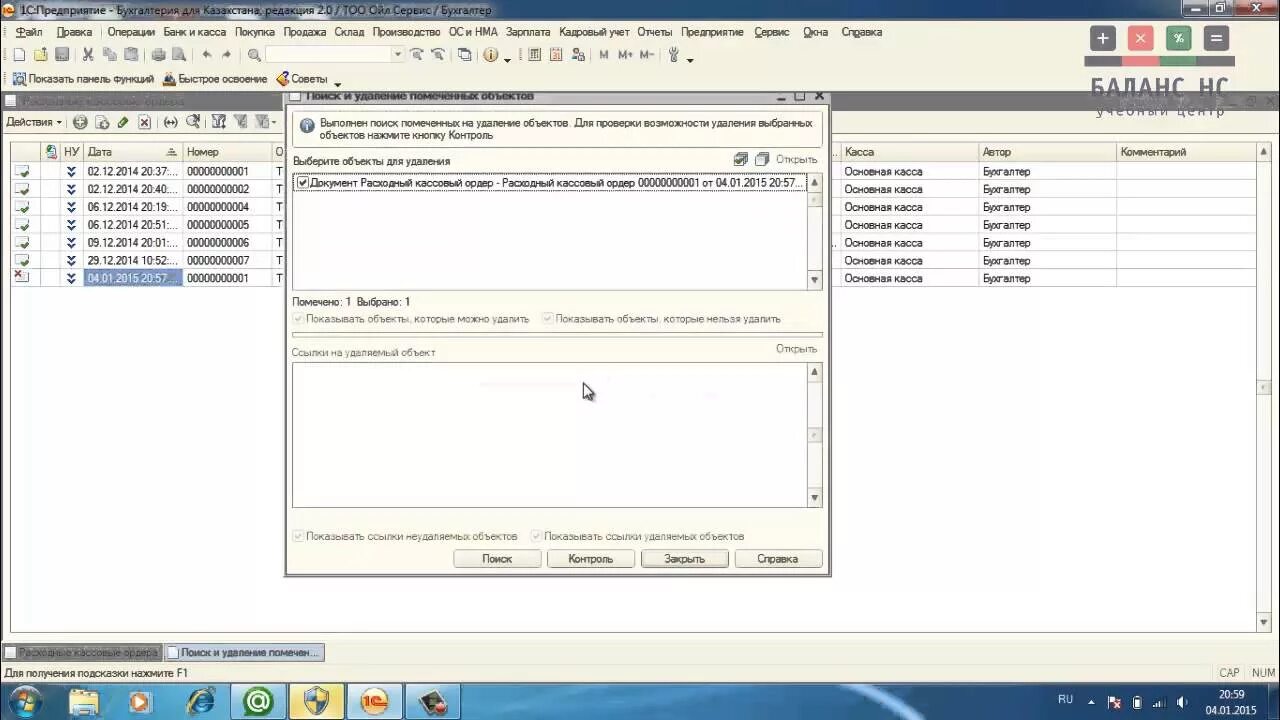The width and height of the screenshot is (1280, 720).
Task: Click the Дата column header
Action: tap(131, 152)
